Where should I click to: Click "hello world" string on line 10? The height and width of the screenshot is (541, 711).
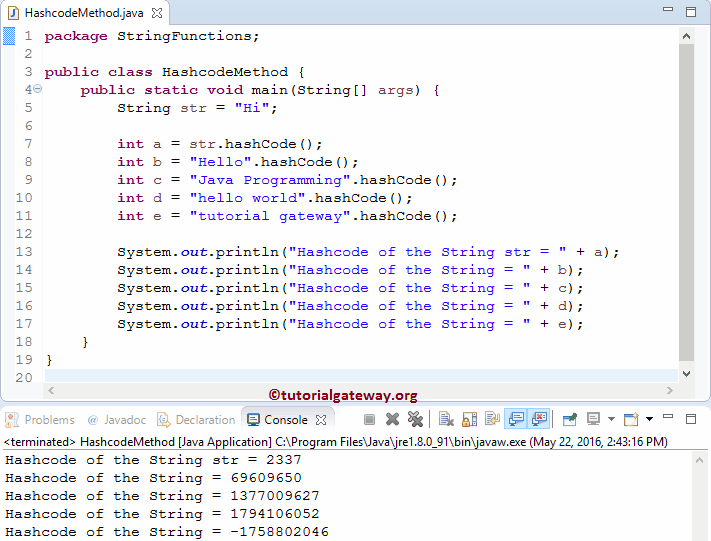(247, 198)
